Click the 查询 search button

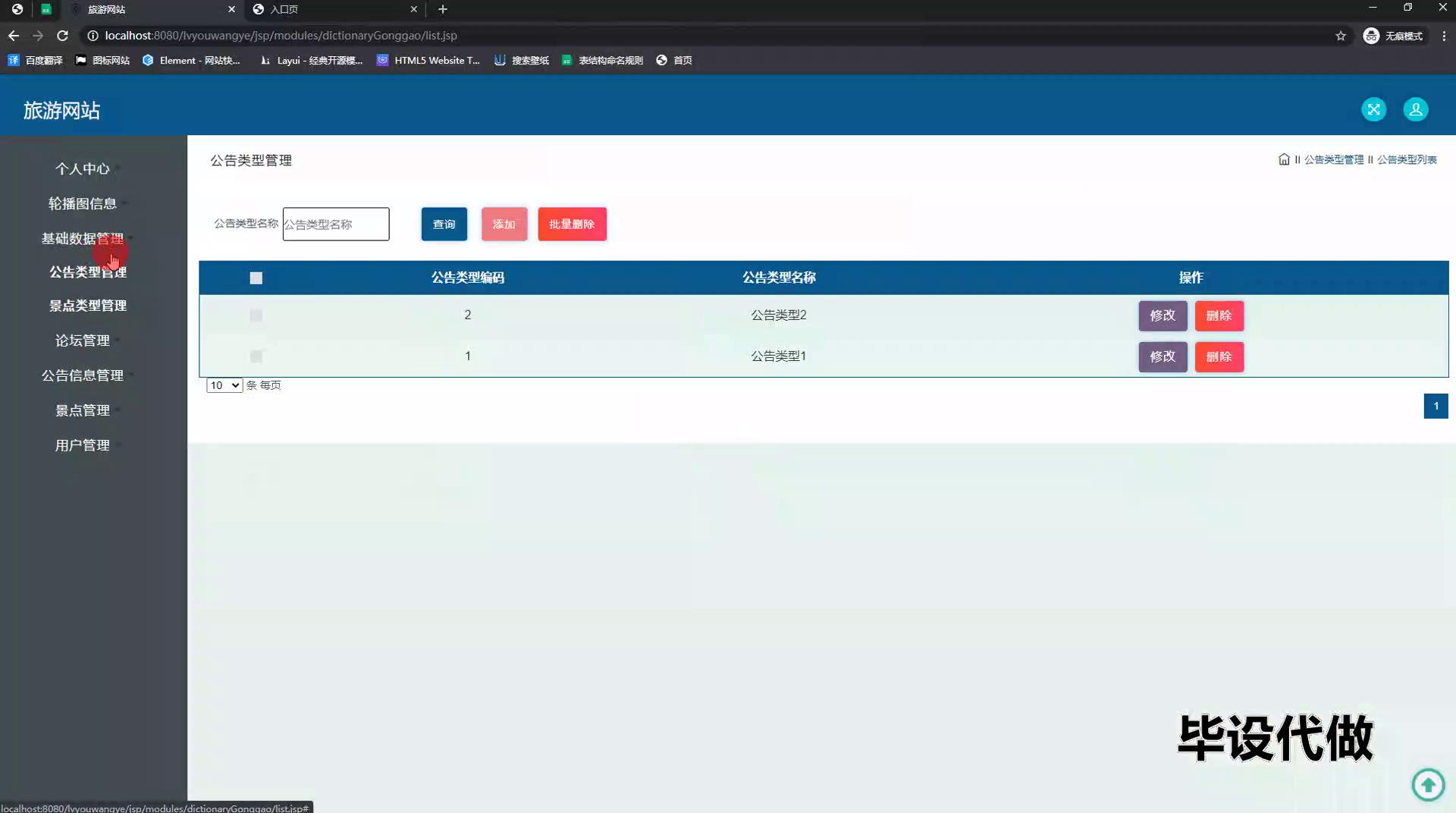pyautogui.click(x=444, y=224)
